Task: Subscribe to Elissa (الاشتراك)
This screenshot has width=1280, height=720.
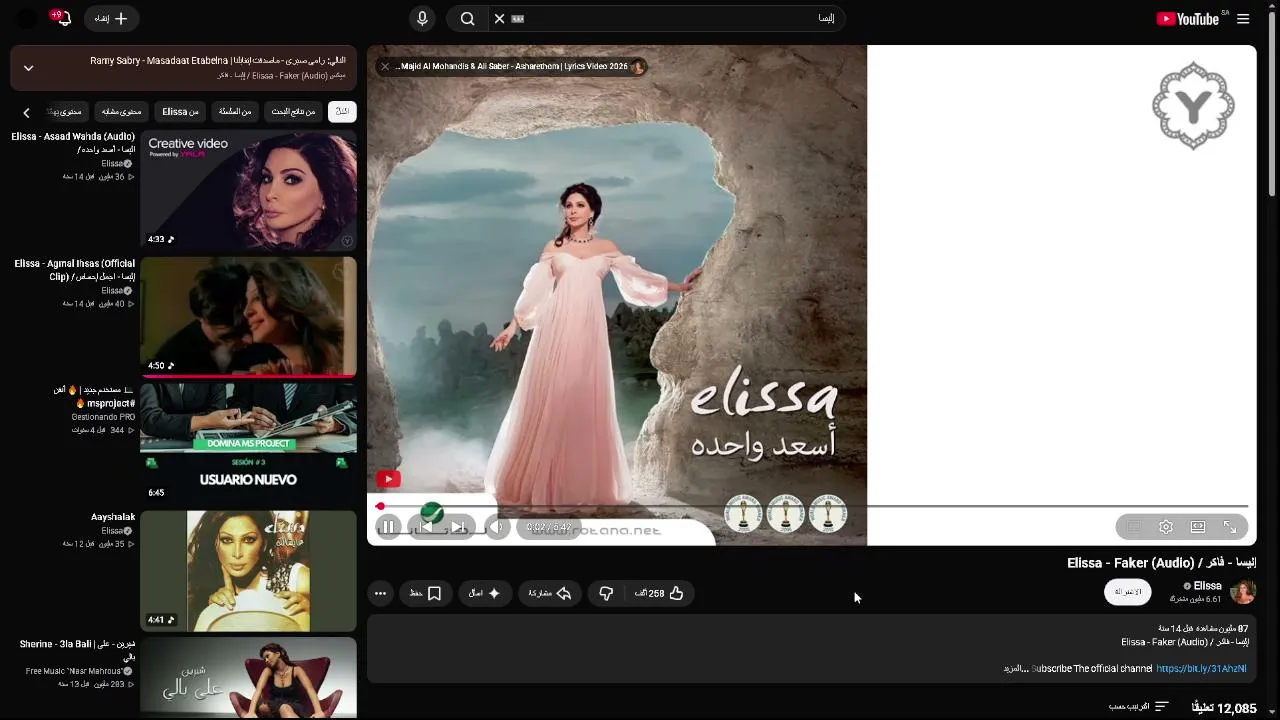Action: [x=1127, y=592]
